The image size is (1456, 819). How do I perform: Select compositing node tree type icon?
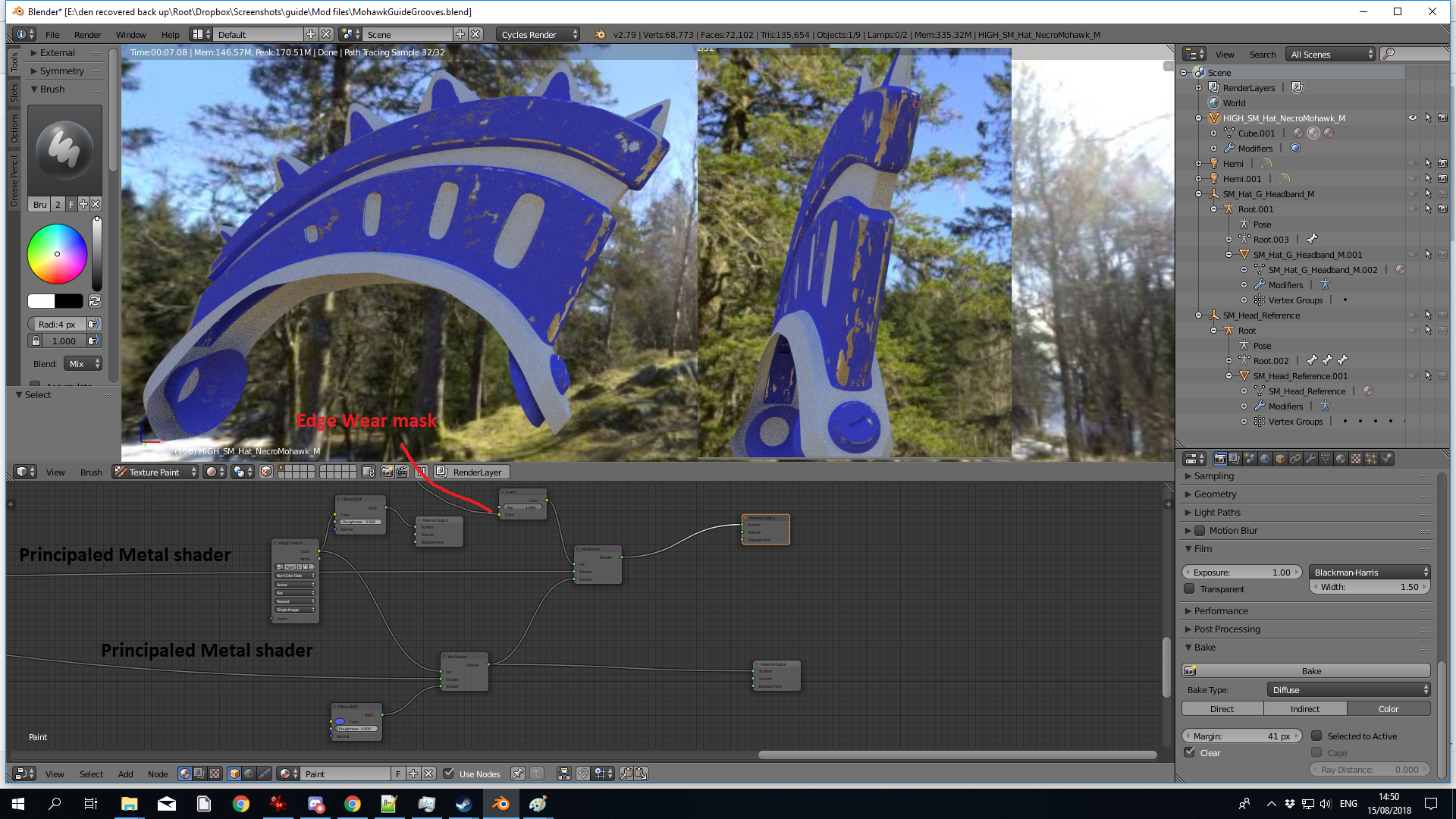point(199,773)
